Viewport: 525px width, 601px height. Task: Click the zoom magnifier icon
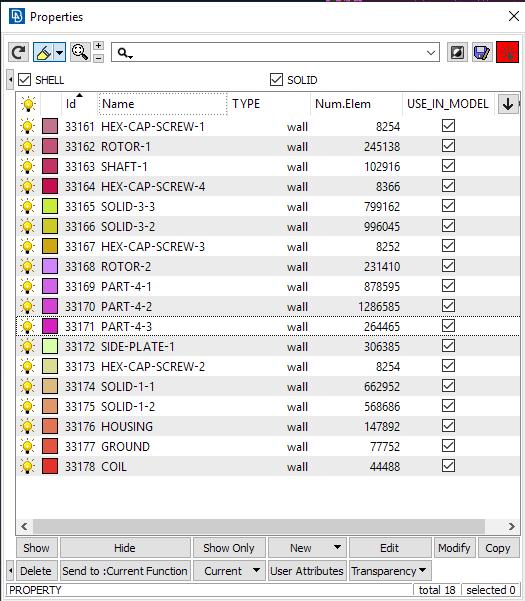[x=80, y=52]
